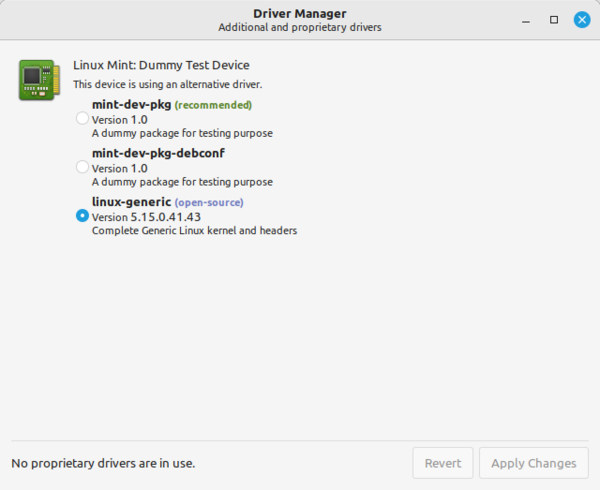This screenshot has width=600, height=490.
Task: Maximize the Driver Manager window
Action: pos(554,19)
